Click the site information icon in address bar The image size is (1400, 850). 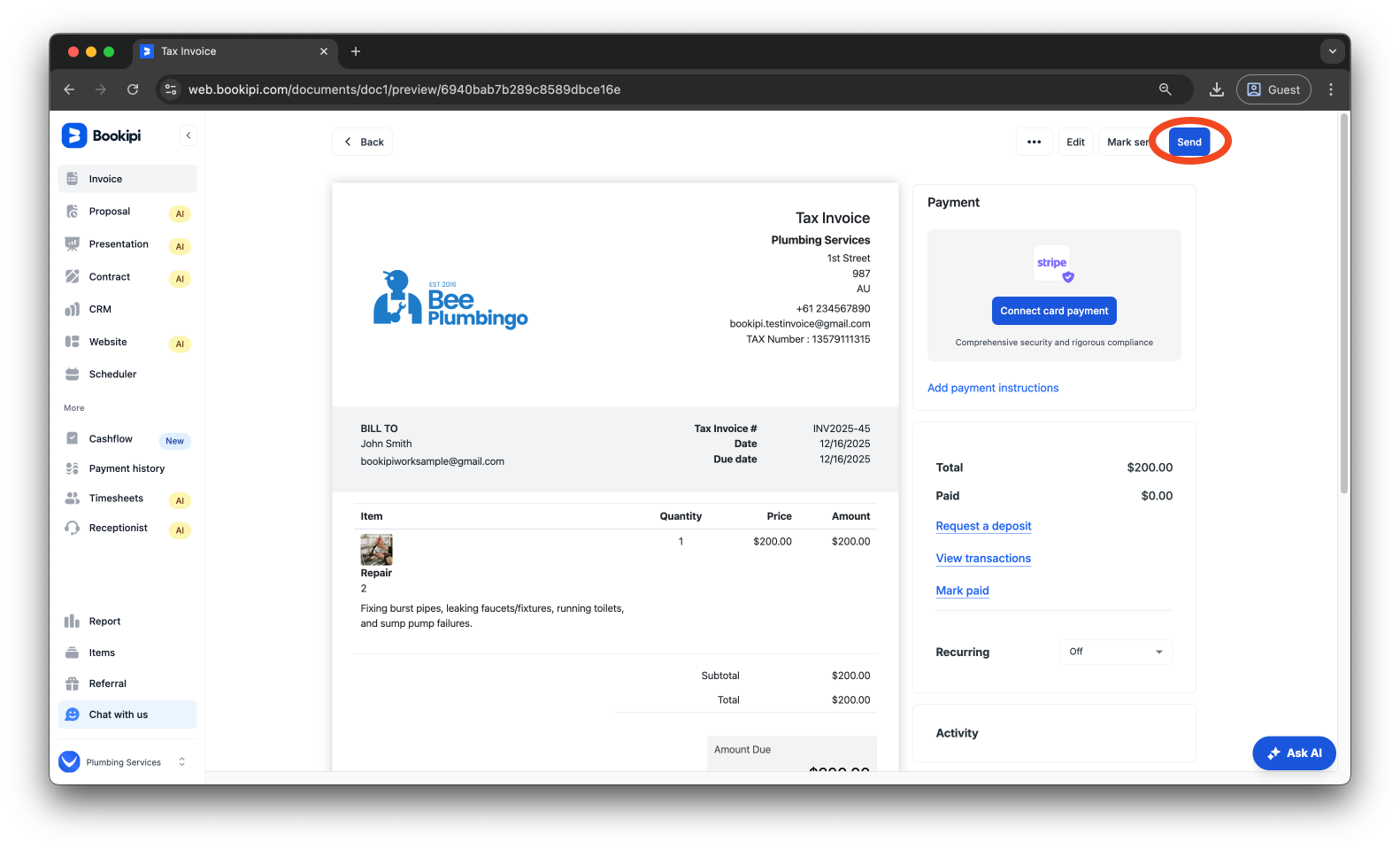pos(171,89)
